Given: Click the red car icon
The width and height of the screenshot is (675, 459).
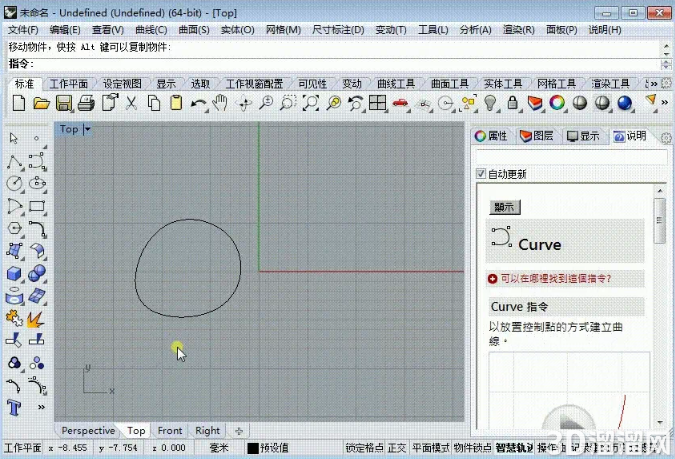Looking at the screenshot, I should point(400,103).
